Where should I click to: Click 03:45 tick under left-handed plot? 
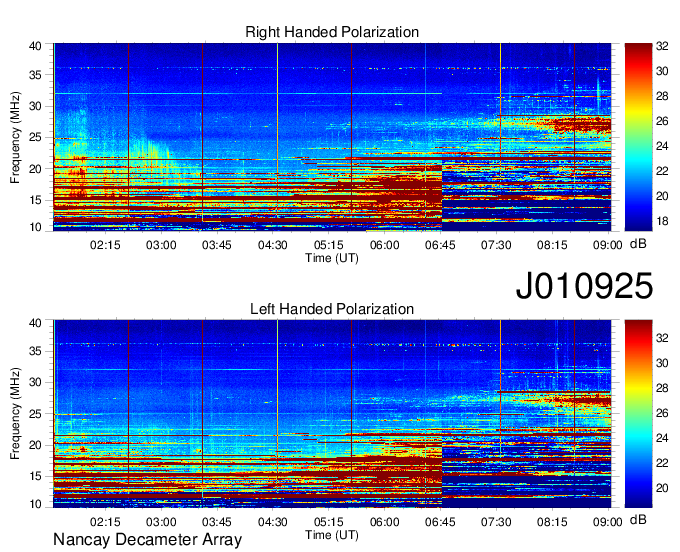(217, 521)
